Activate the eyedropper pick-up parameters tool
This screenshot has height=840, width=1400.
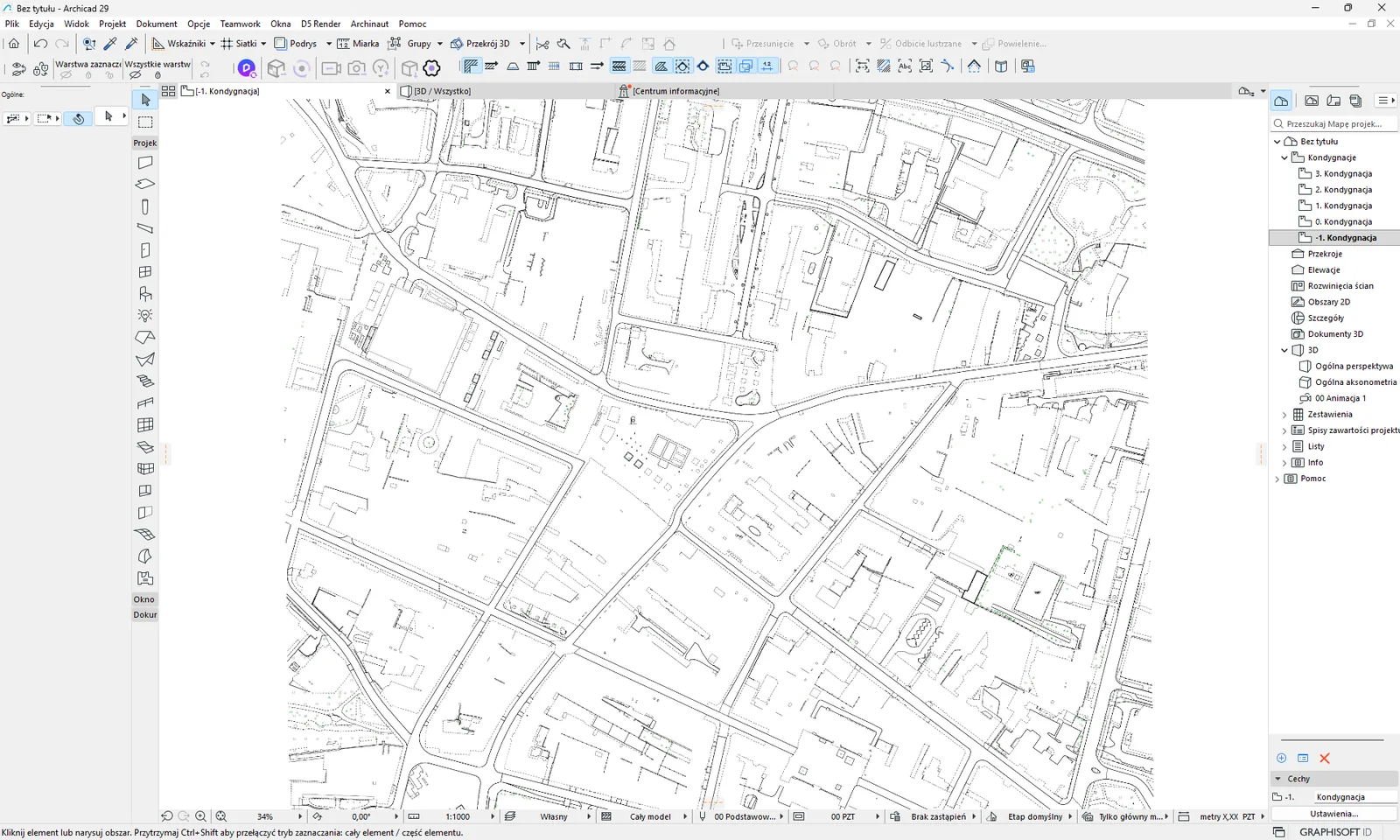pyautogui.click(x=110, y=43)
